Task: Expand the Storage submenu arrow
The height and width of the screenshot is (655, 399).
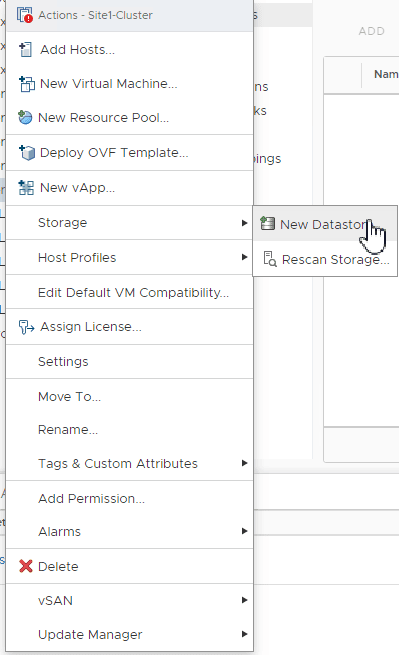Action: 244,223
